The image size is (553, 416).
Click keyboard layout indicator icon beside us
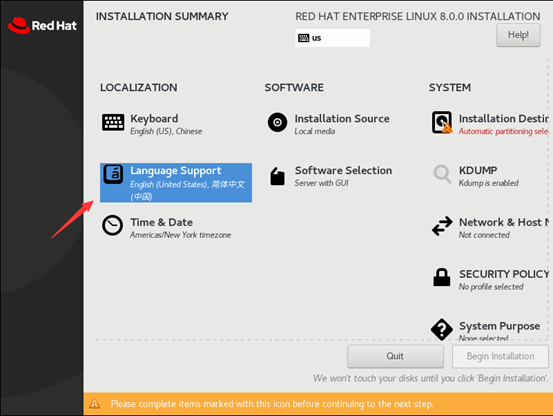(303, 38)
